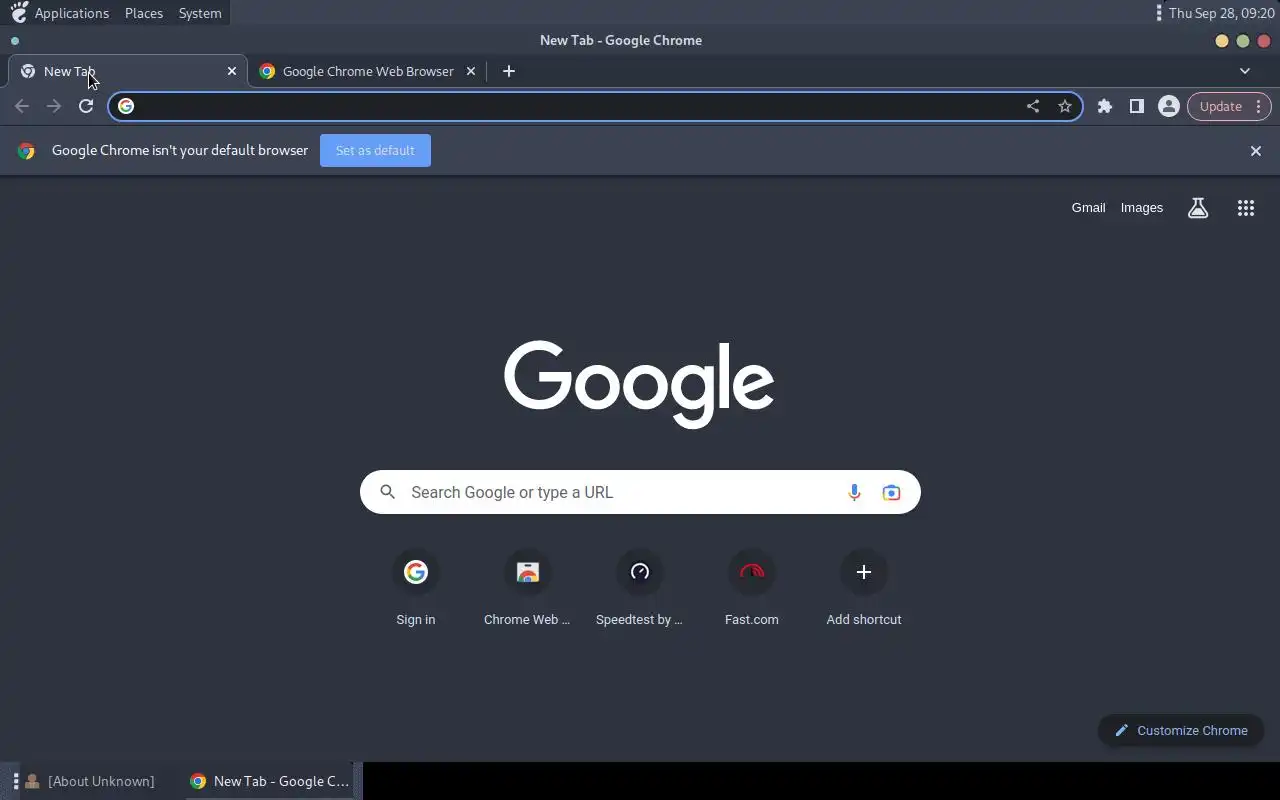
Task: Open the tab search chevron
Action: click(x=1245, y=71)
